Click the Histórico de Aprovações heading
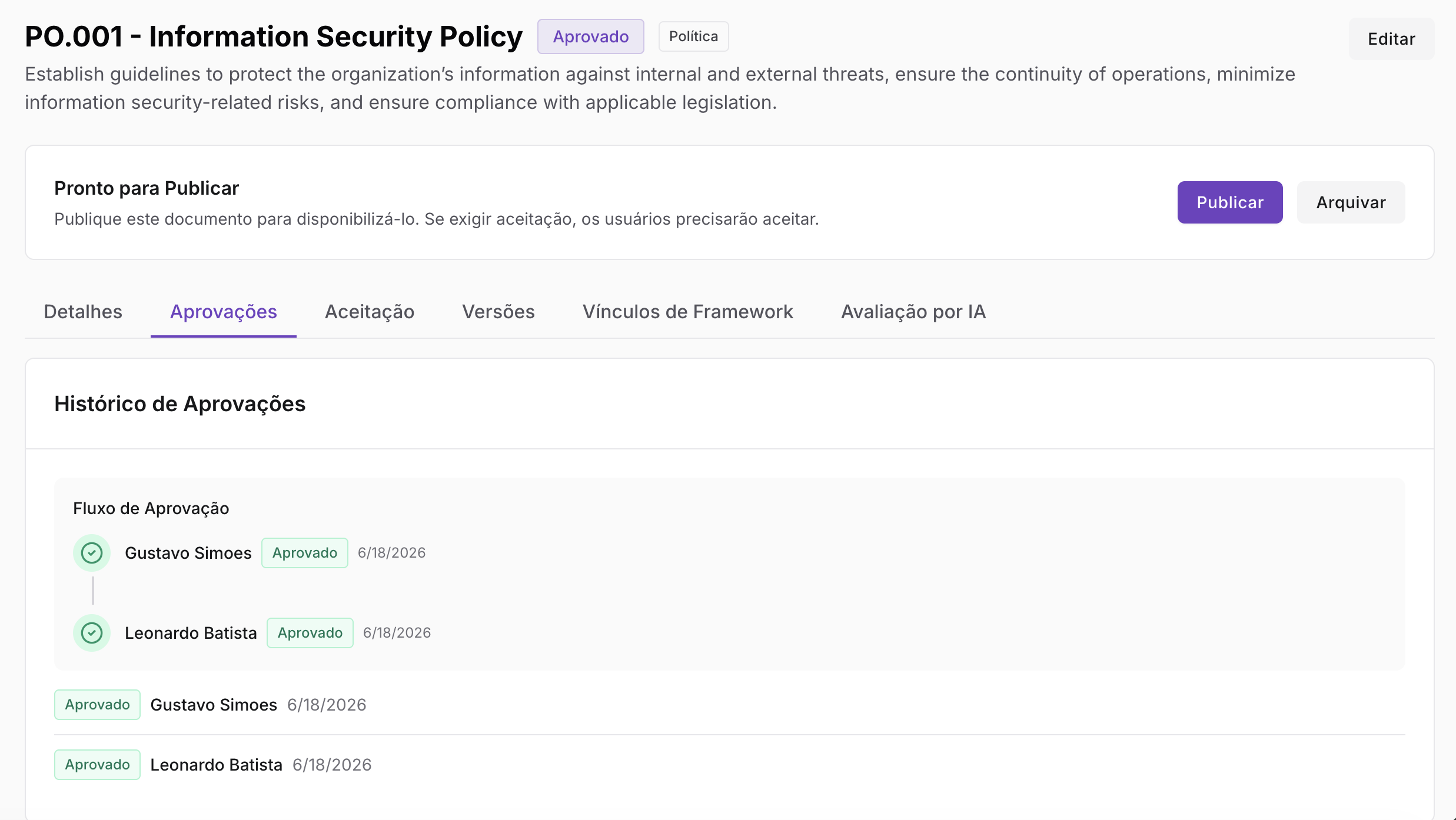 [180, 404]
